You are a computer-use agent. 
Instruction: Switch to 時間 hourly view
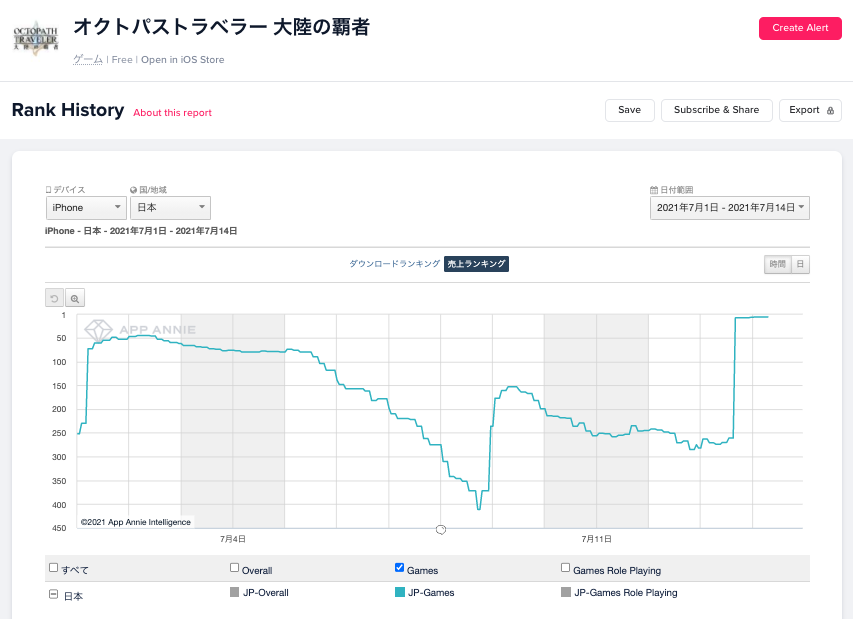pos(777,264)
